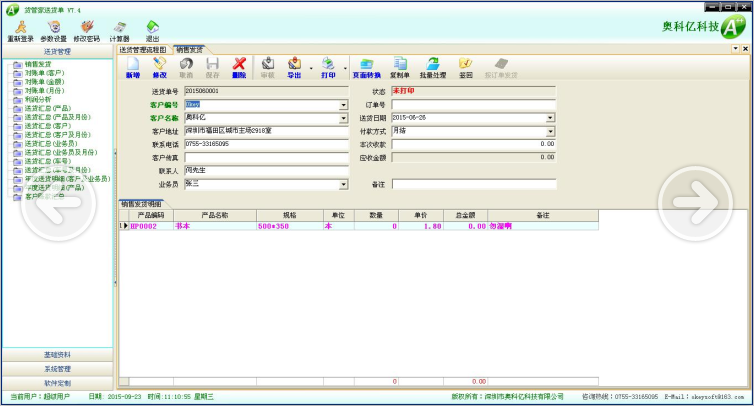Open the 送货日期 date picker dropdown

(x=550, y=118)
